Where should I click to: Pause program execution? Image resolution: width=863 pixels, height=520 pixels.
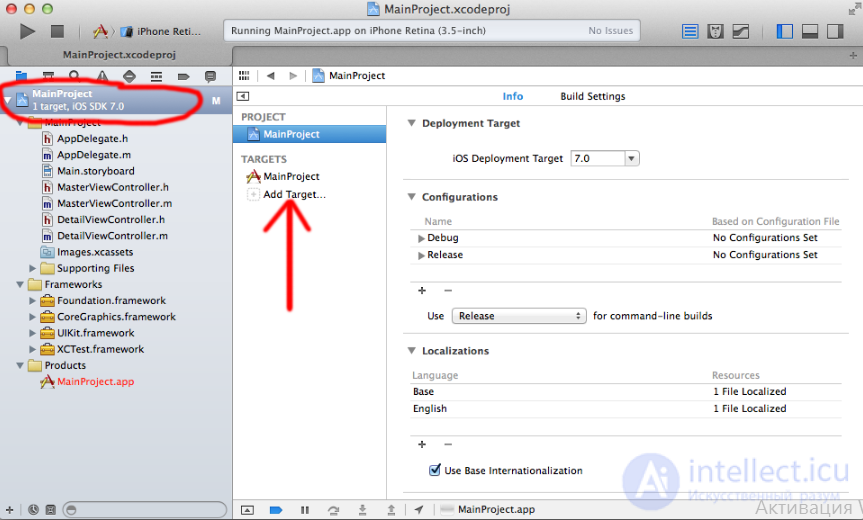point(305,510)
